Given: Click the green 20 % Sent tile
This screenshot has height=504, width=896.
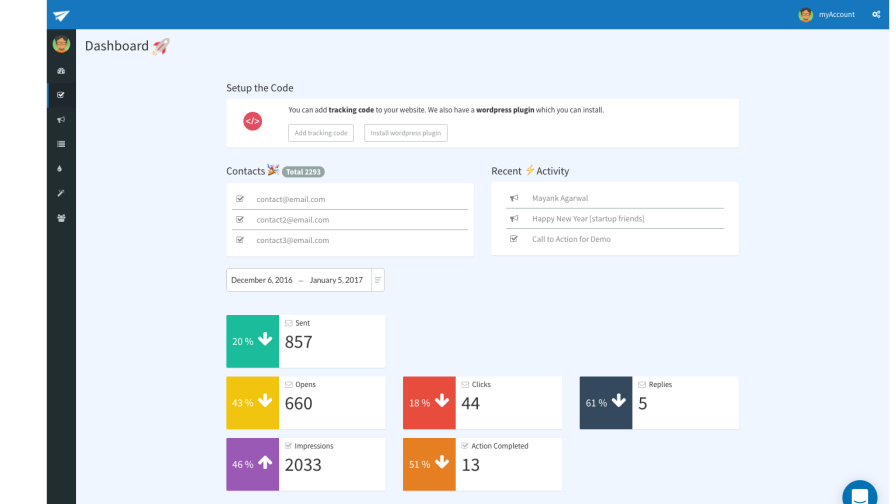Looking at the screenshot, I should 253,341.
